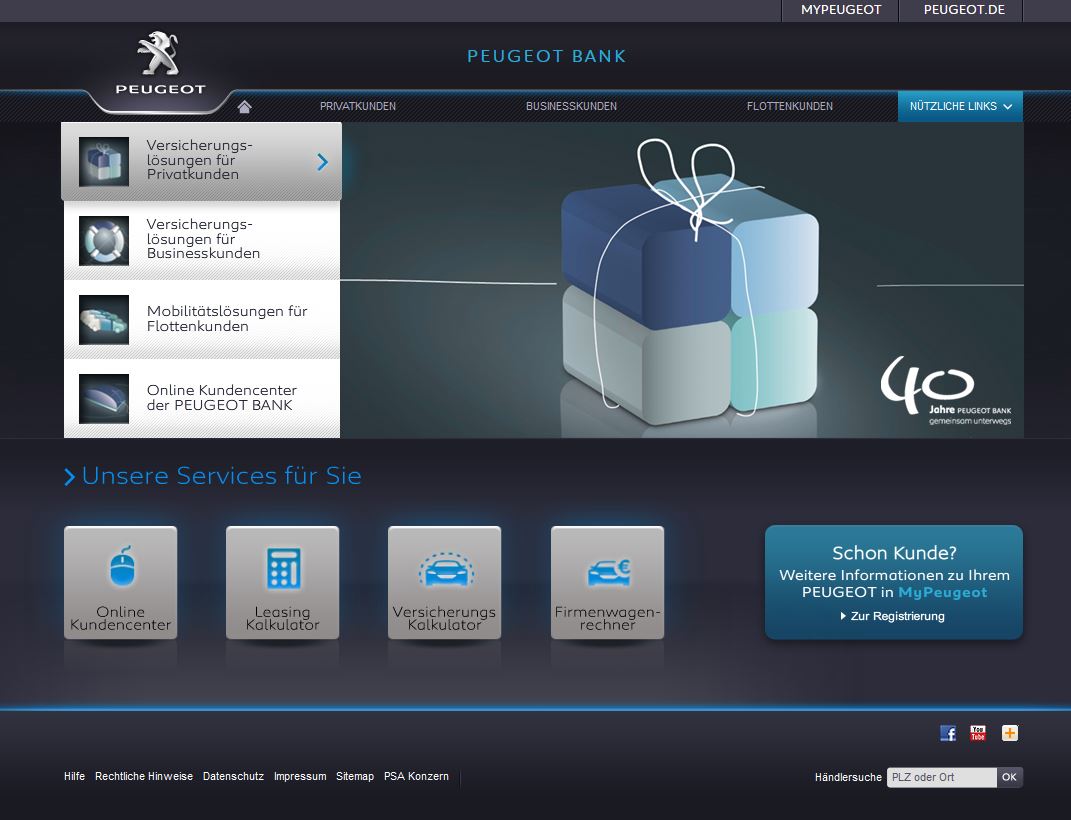Open the MYPEUGEOT top link
The width and height of the screenshot is (1071, 820).
tap(841, 10)
